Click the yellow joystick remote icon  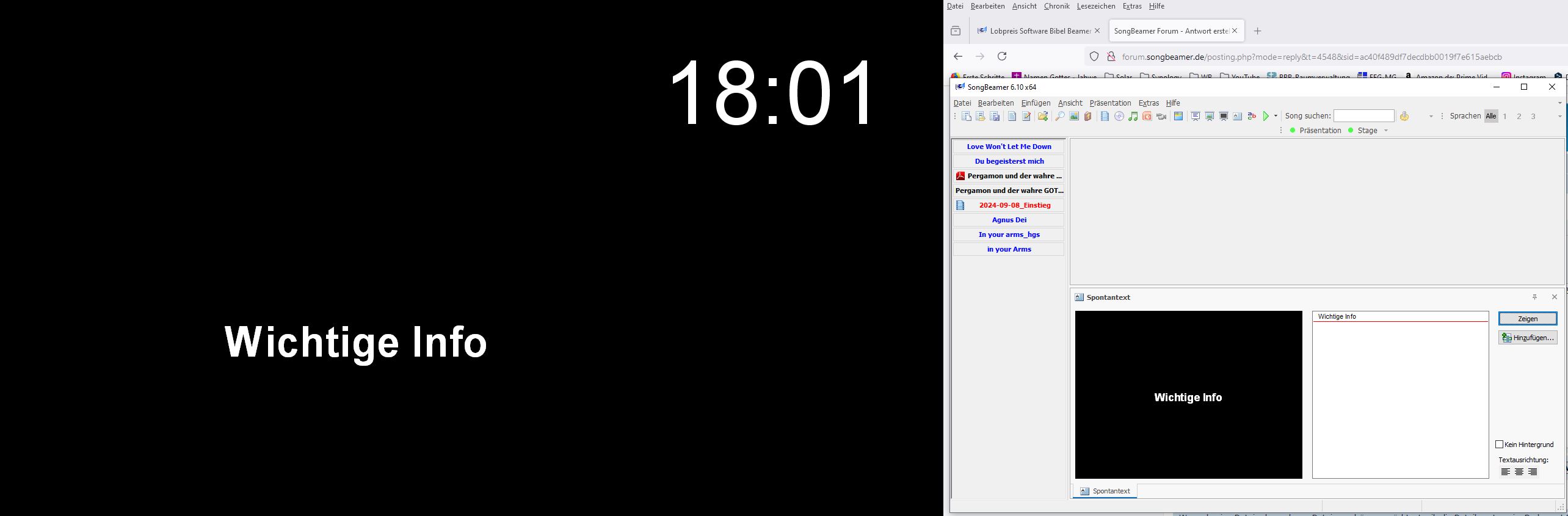(1404, 116)
